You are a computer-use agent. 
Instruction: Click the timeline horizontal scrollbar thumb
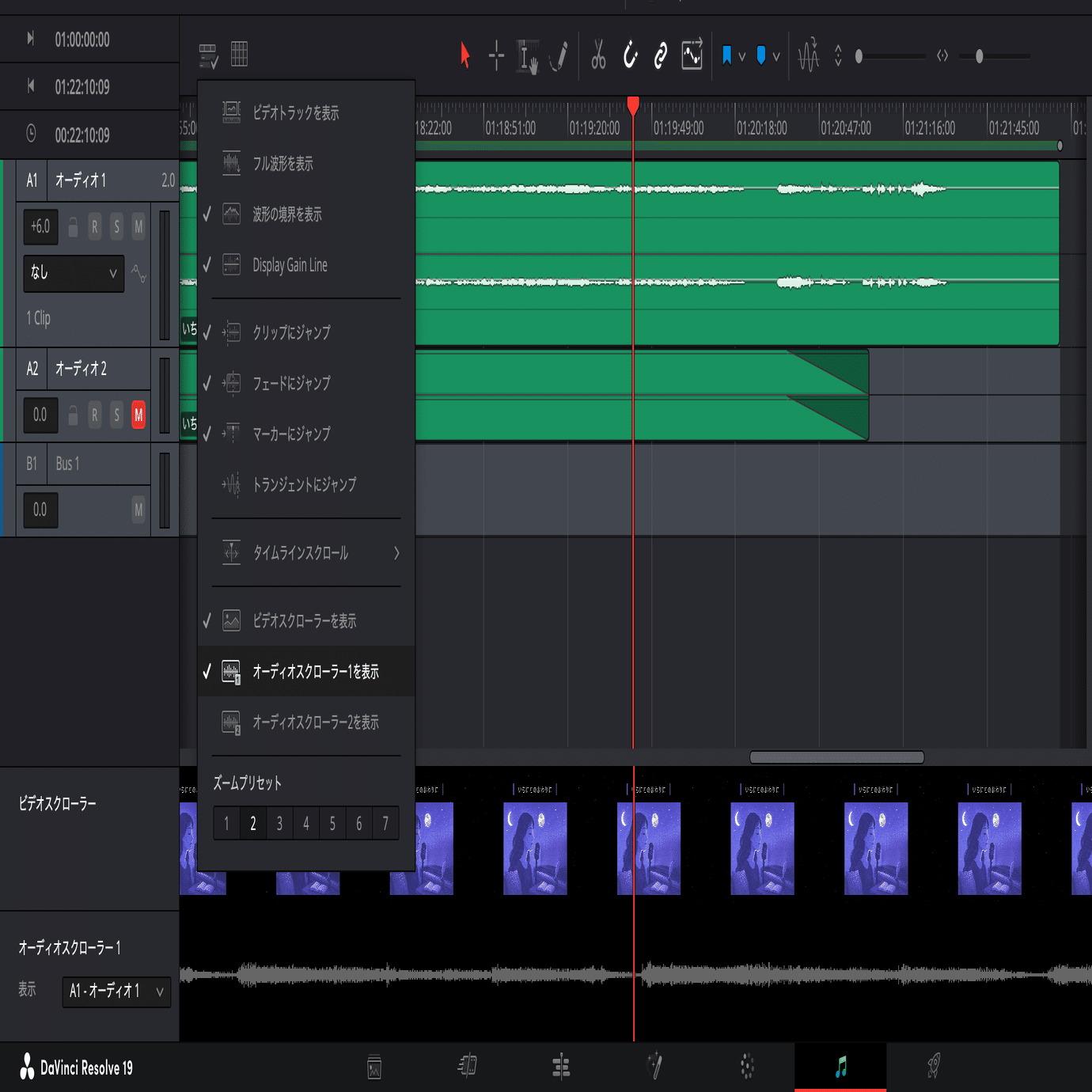pyautogui.click(x=836, y=757)
